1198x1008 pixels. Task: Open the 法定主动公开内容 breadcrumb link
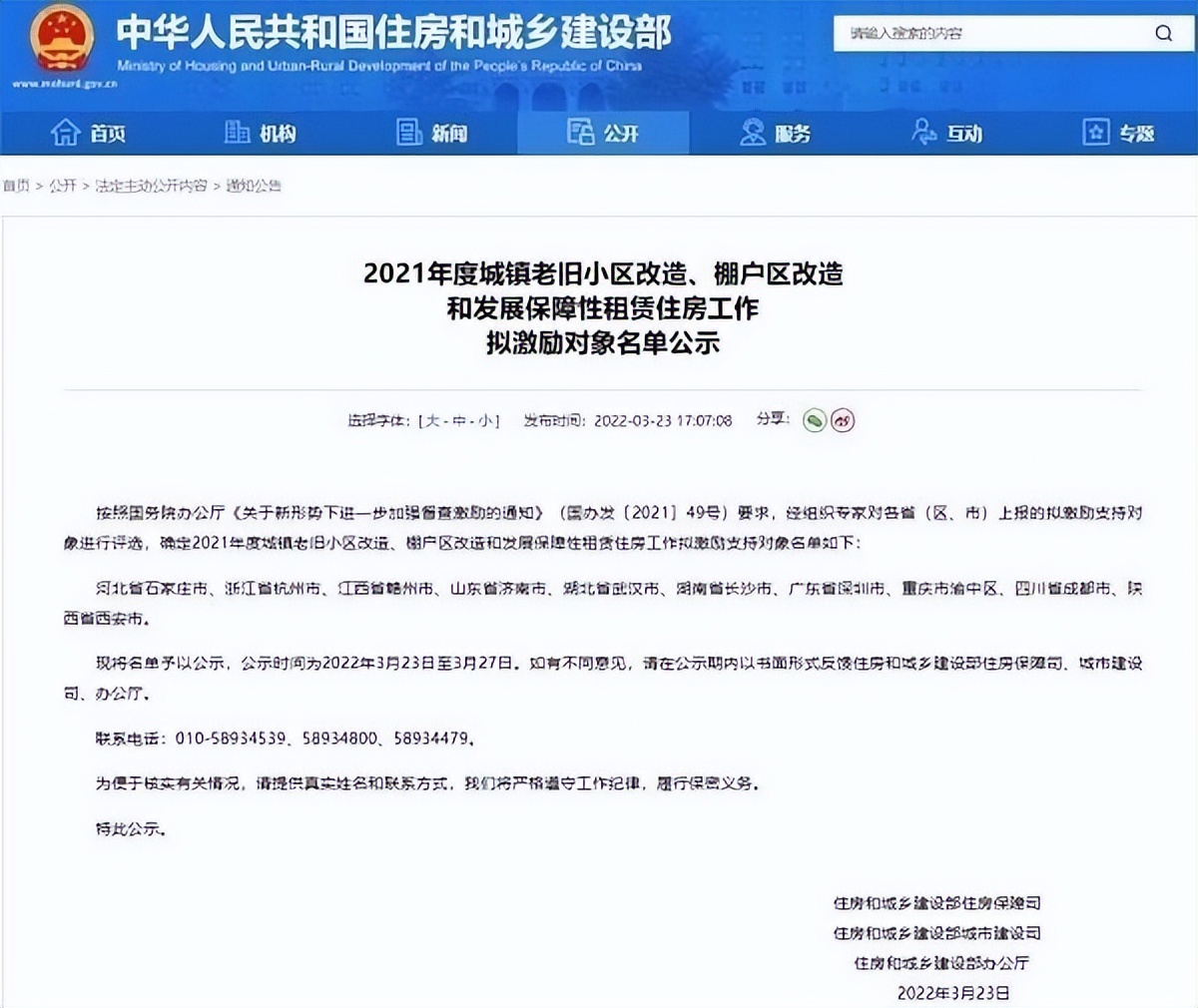(x=150, y=184)
